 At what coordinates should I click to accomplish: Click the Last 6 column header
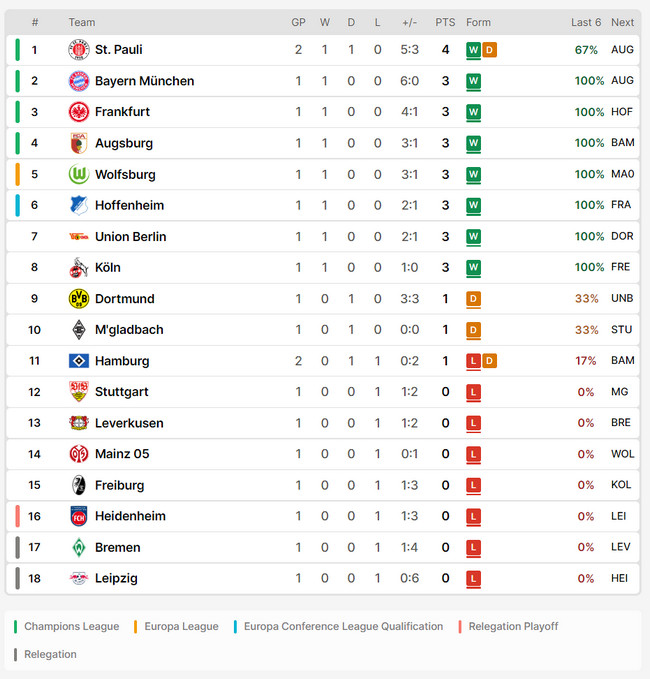click(586, 23)
